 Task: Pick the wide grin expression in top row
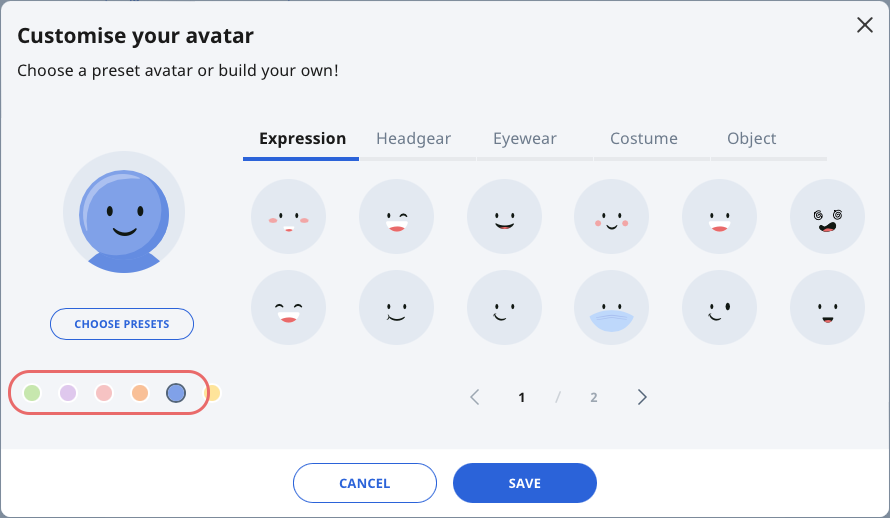[x=504, y=216]
